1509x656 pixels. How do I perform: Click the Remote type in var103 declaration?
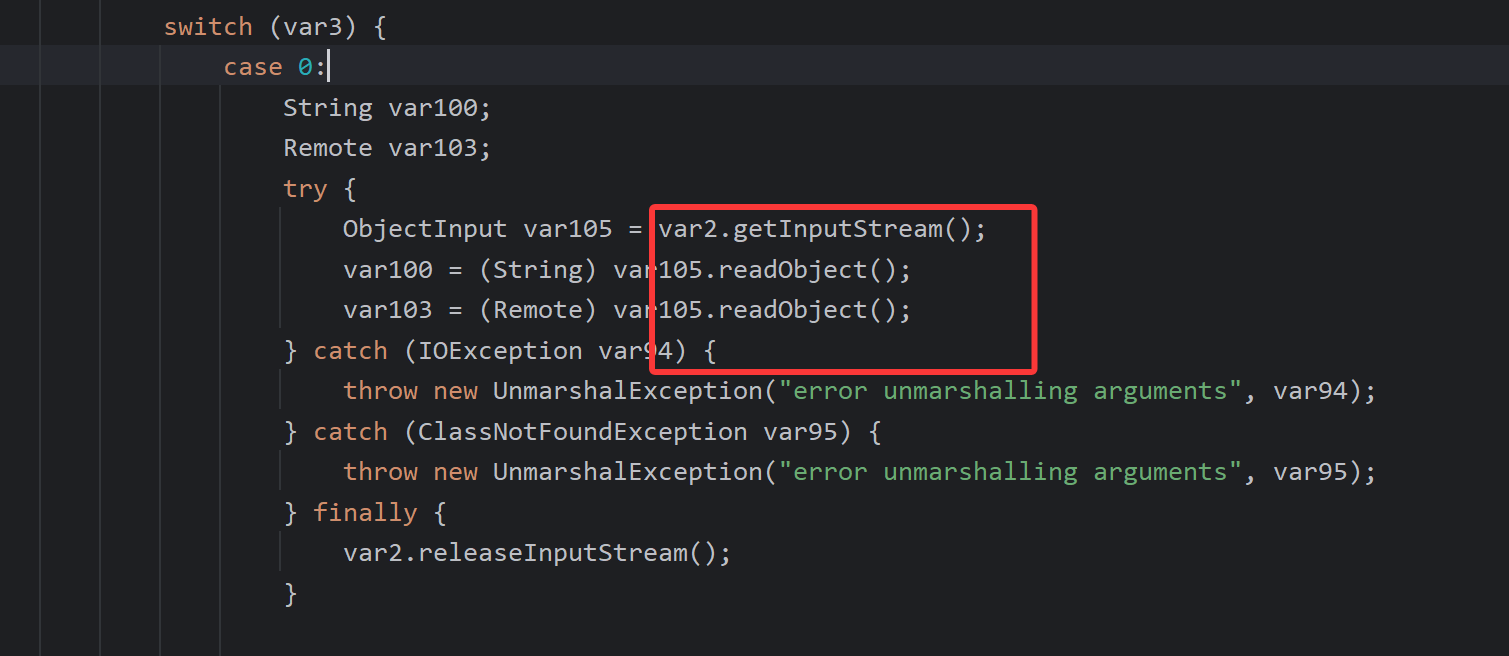coord(327,148)
